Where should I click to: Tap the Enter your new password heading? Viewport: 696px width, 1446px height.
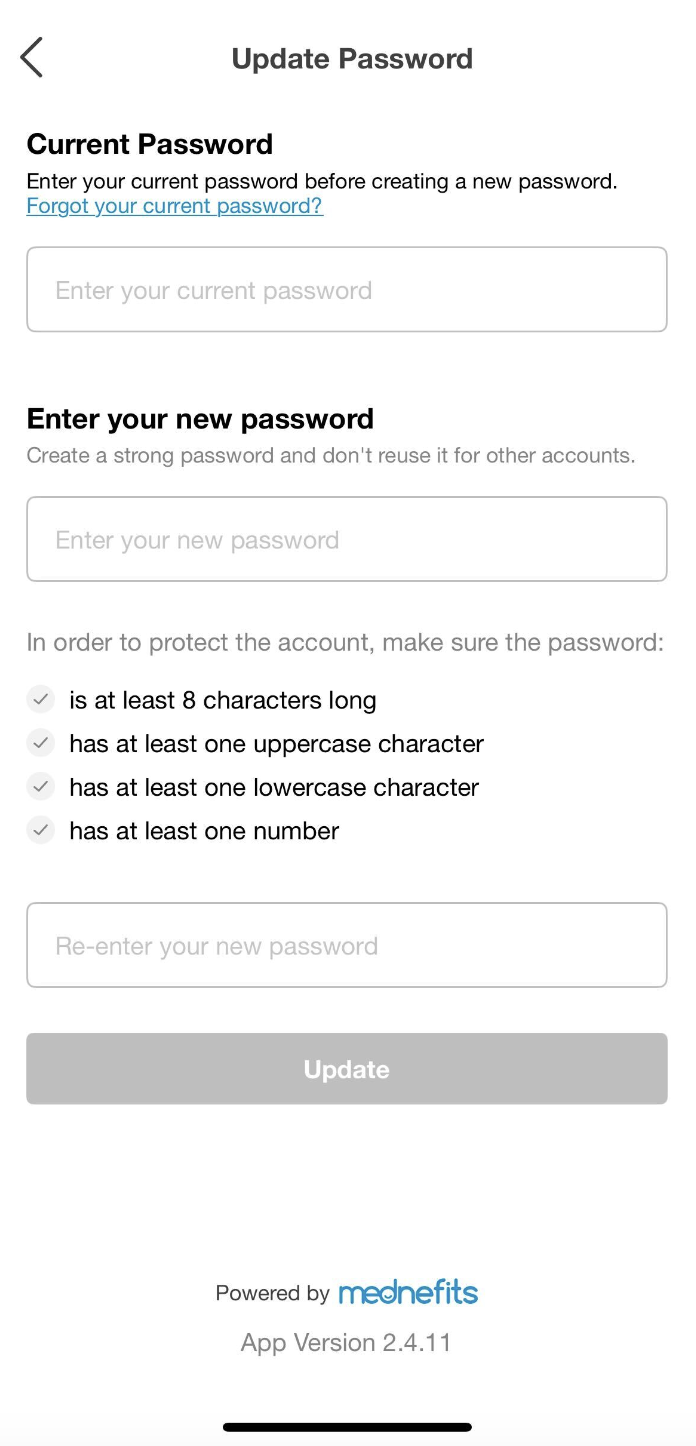[200, 418]
